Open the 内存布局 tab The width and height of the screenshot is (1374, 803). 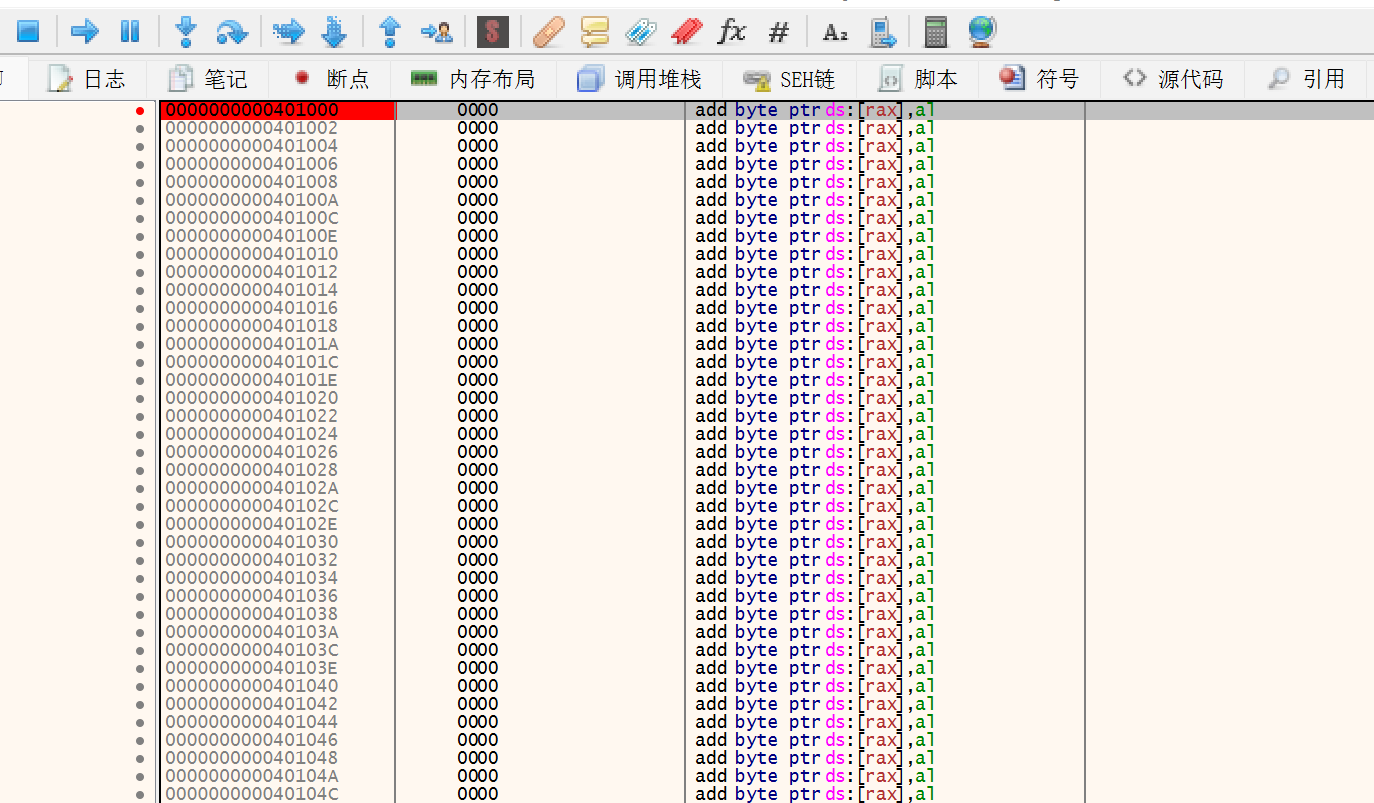coord(473,79)
